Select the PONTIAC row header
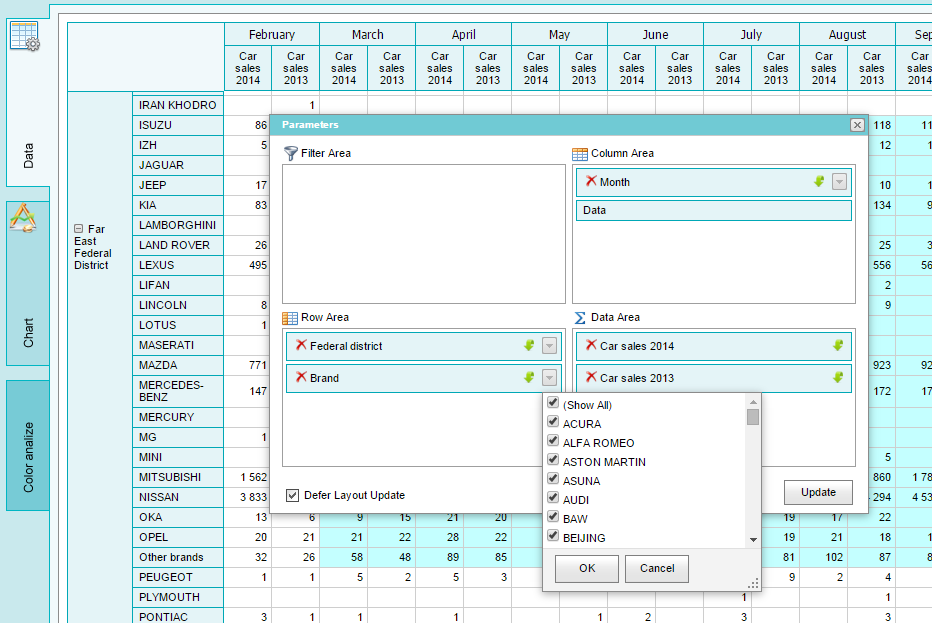This screenshot has width=932, height=623. (178, 617)
